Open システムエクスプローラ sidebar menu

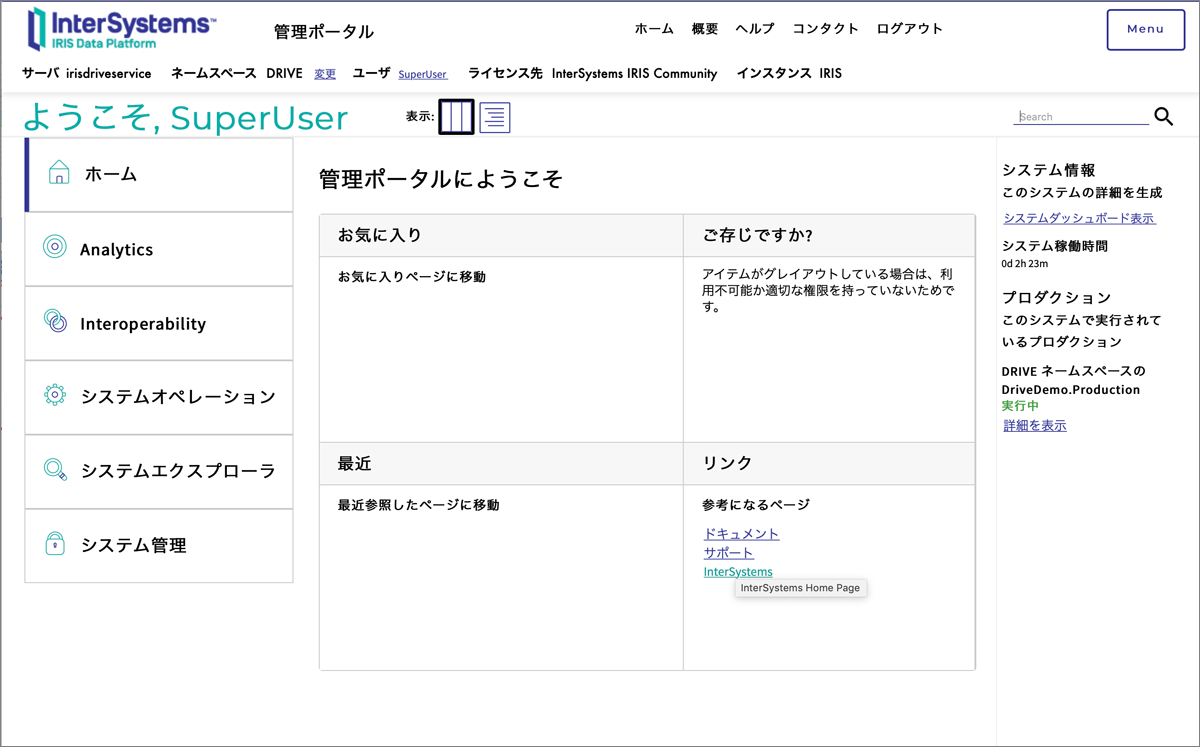(159, 471)
